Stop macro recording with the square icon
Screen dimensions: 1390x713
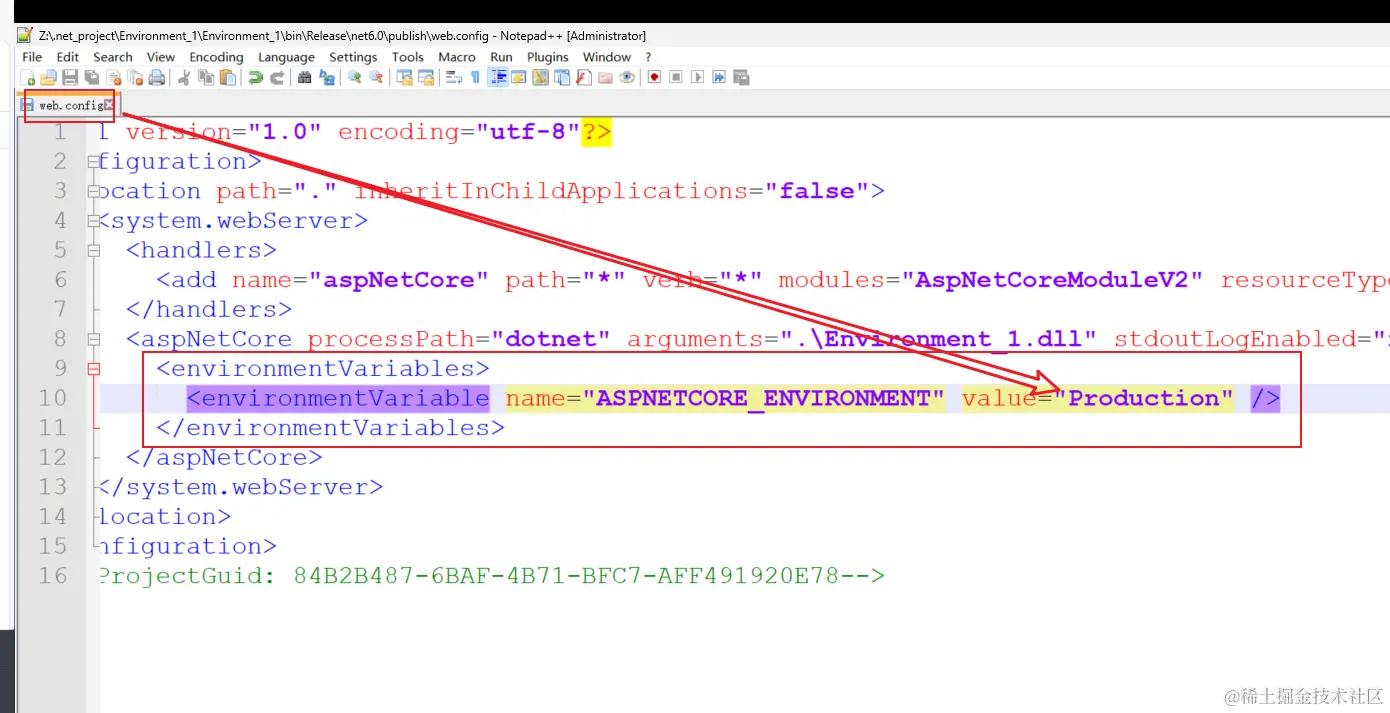tap(676, 77)
